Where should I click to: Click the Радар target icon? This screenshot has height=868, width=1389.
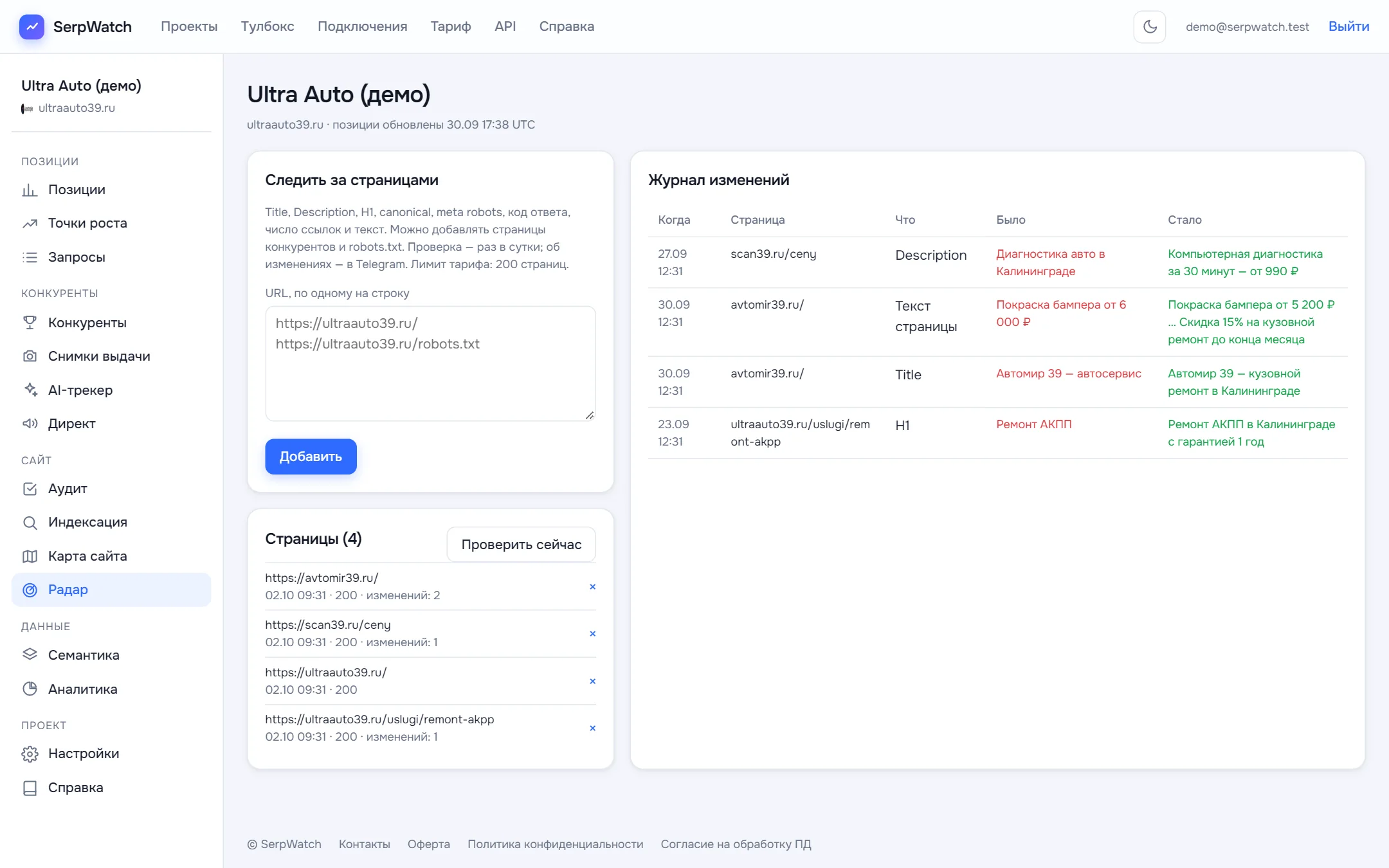click(x=30, y=590)
